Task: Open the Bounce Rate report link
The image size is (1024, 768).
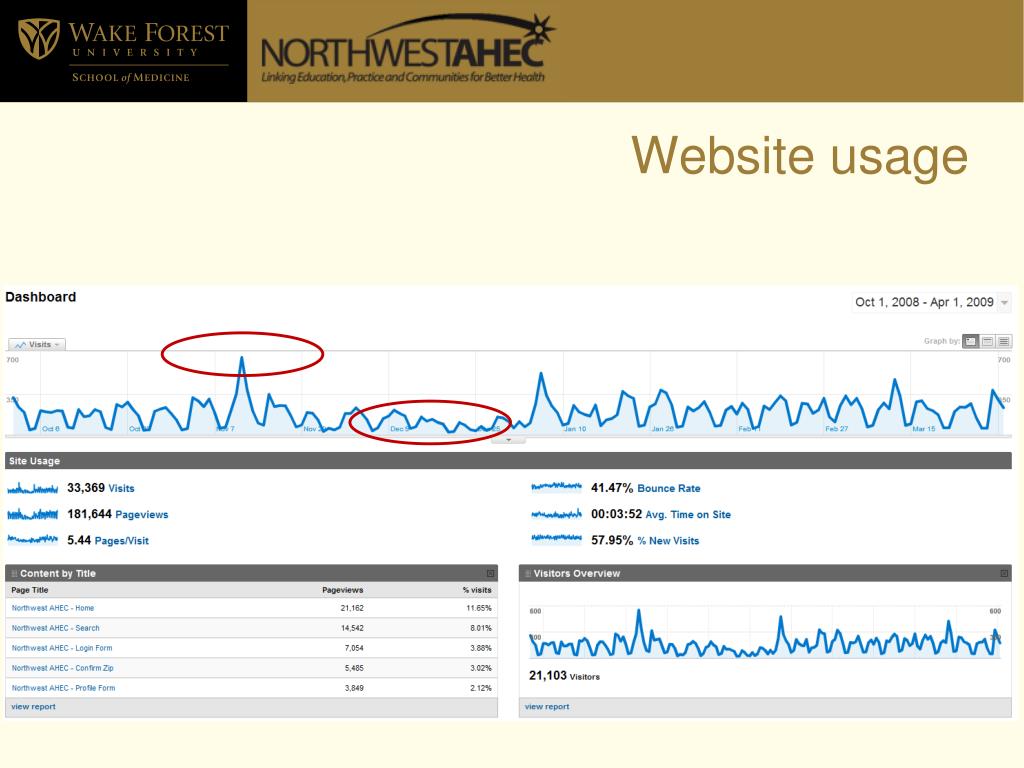Action: (669, 488)
